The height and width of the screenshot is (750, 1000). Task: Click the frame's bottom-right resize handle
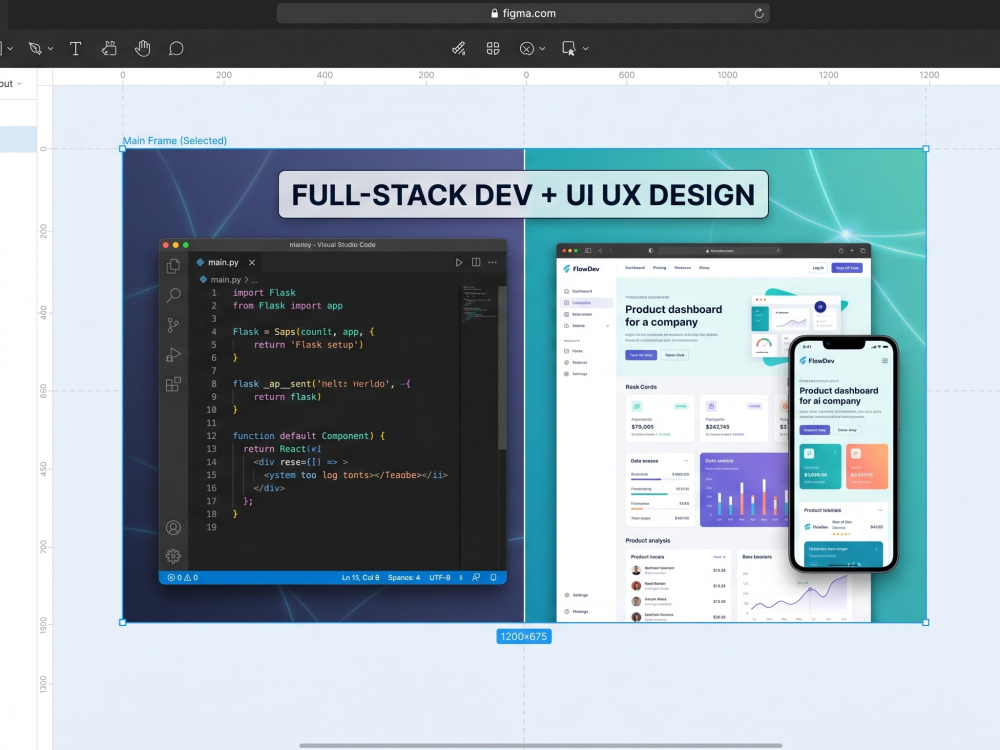click(926, 622)
